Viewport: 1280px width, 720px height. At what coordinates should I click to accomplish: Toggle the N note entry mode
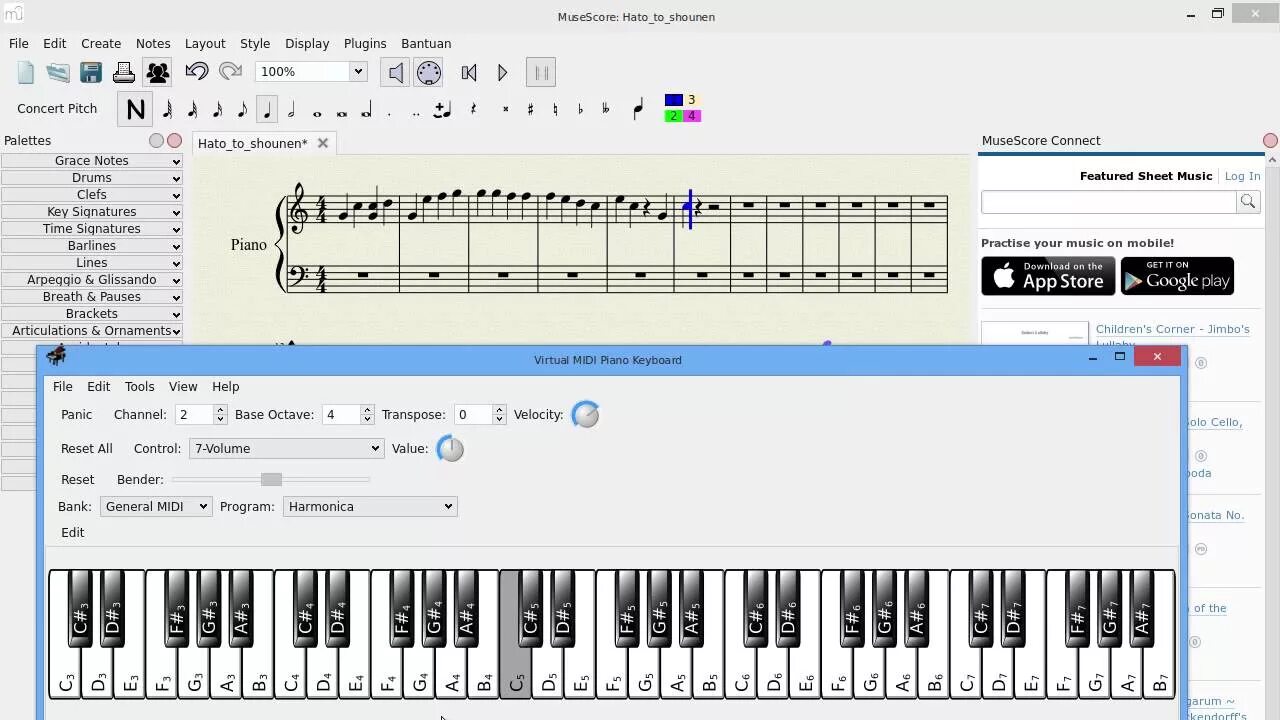pos(136,110)
